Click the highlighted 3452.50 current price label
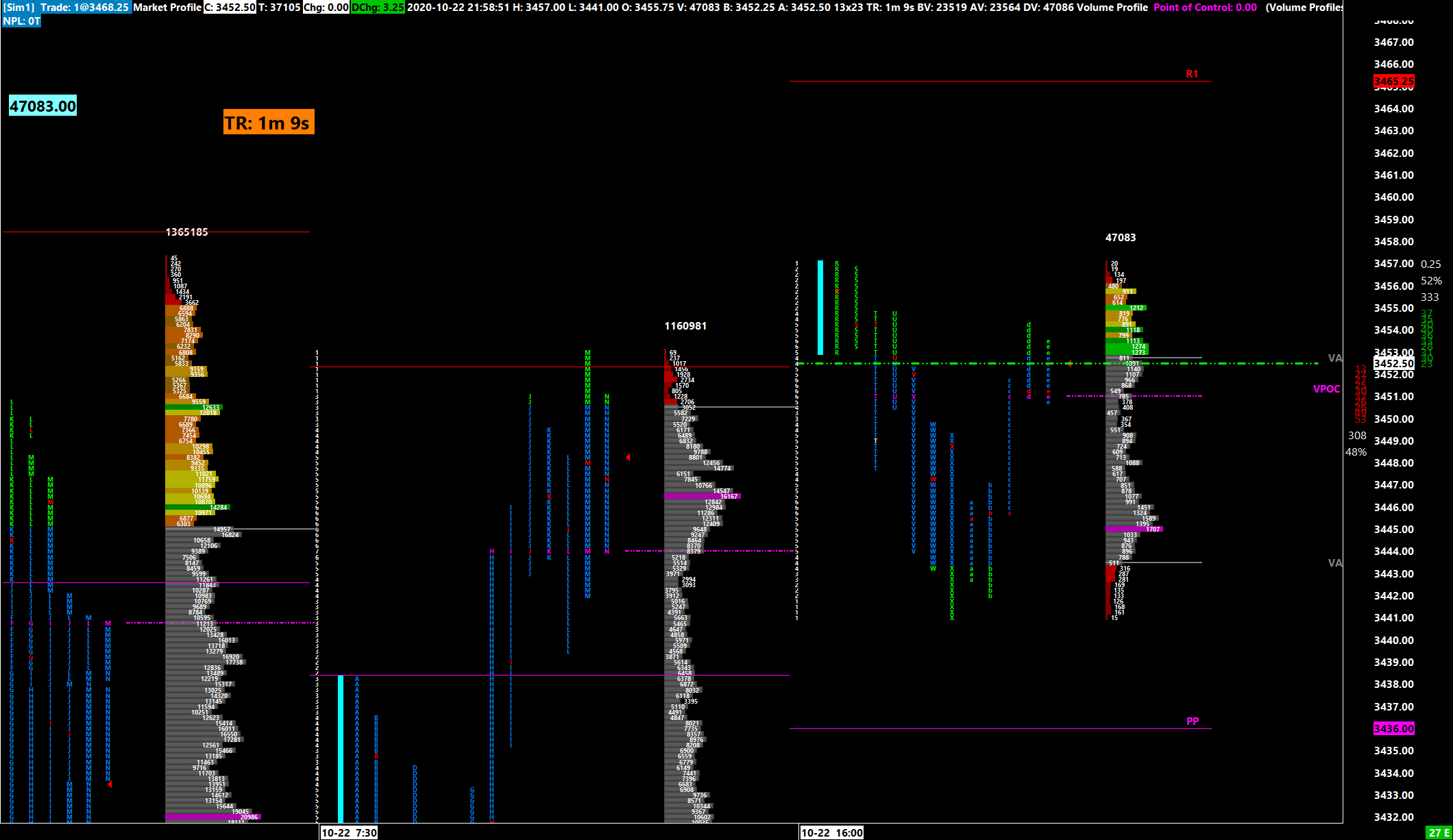 tap(1393, 363)
